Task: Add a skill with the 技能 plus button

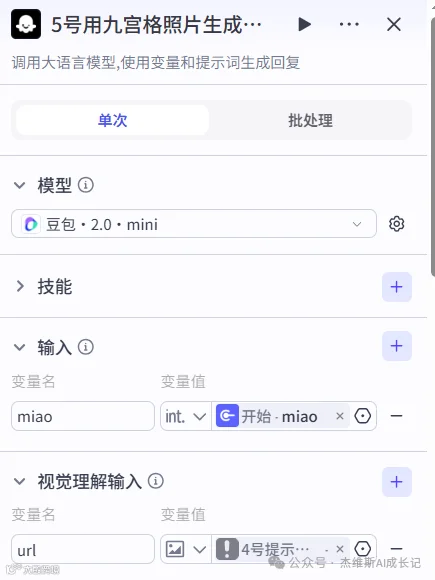Action: click(x=397, y=287)
